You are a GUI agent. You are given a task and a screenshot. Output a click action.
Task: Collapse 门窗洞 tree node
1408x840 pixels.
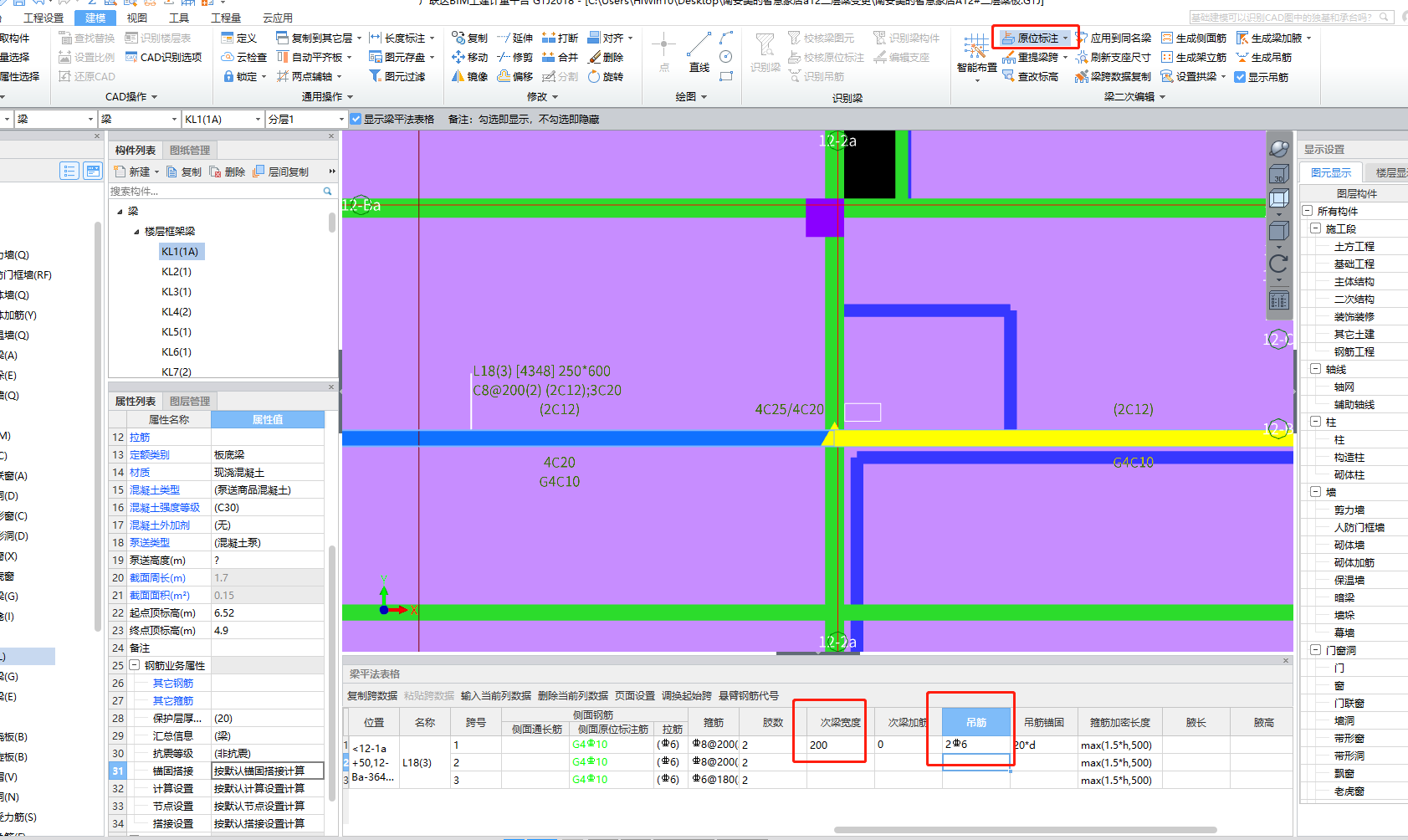tap(1315, 650)
